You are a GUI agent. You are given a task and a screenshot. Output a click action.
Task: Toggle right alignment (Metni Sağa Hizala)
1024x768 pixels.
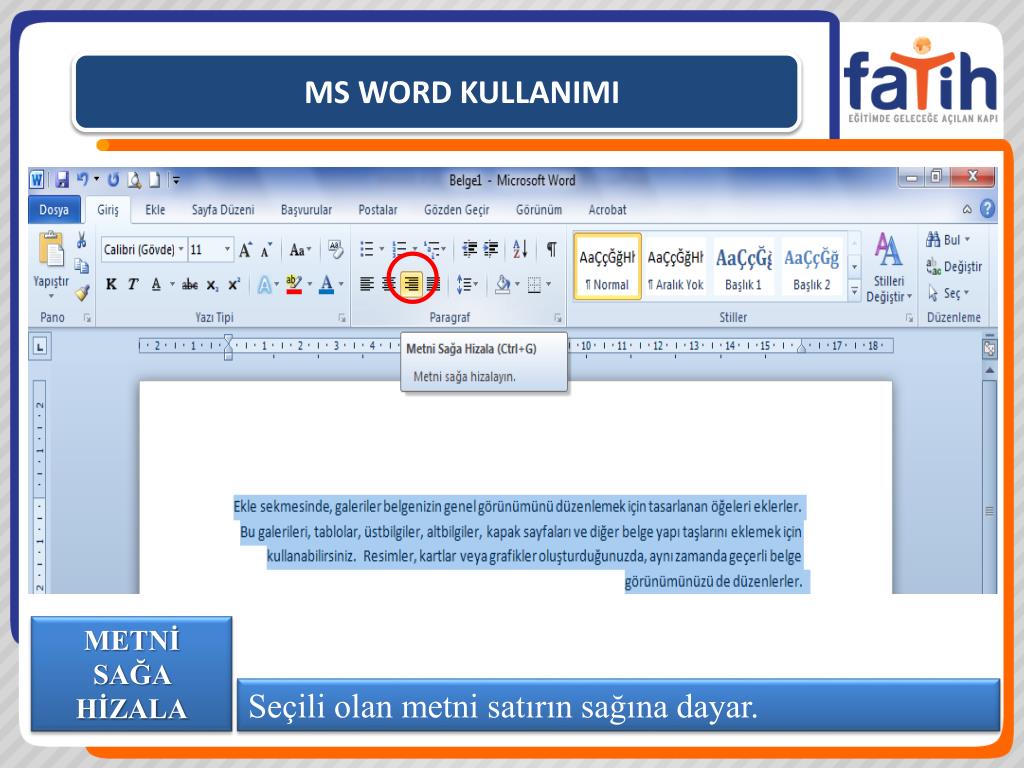(411, 284)
